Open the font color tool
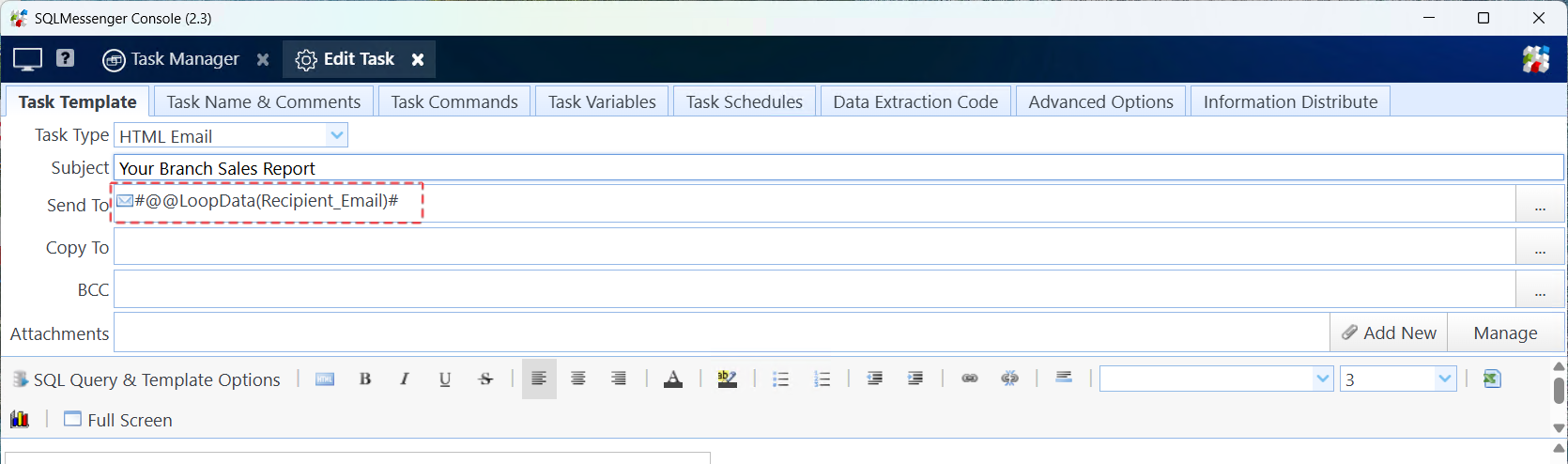The width and height of the screenshot is (1568, 464). 673,379
